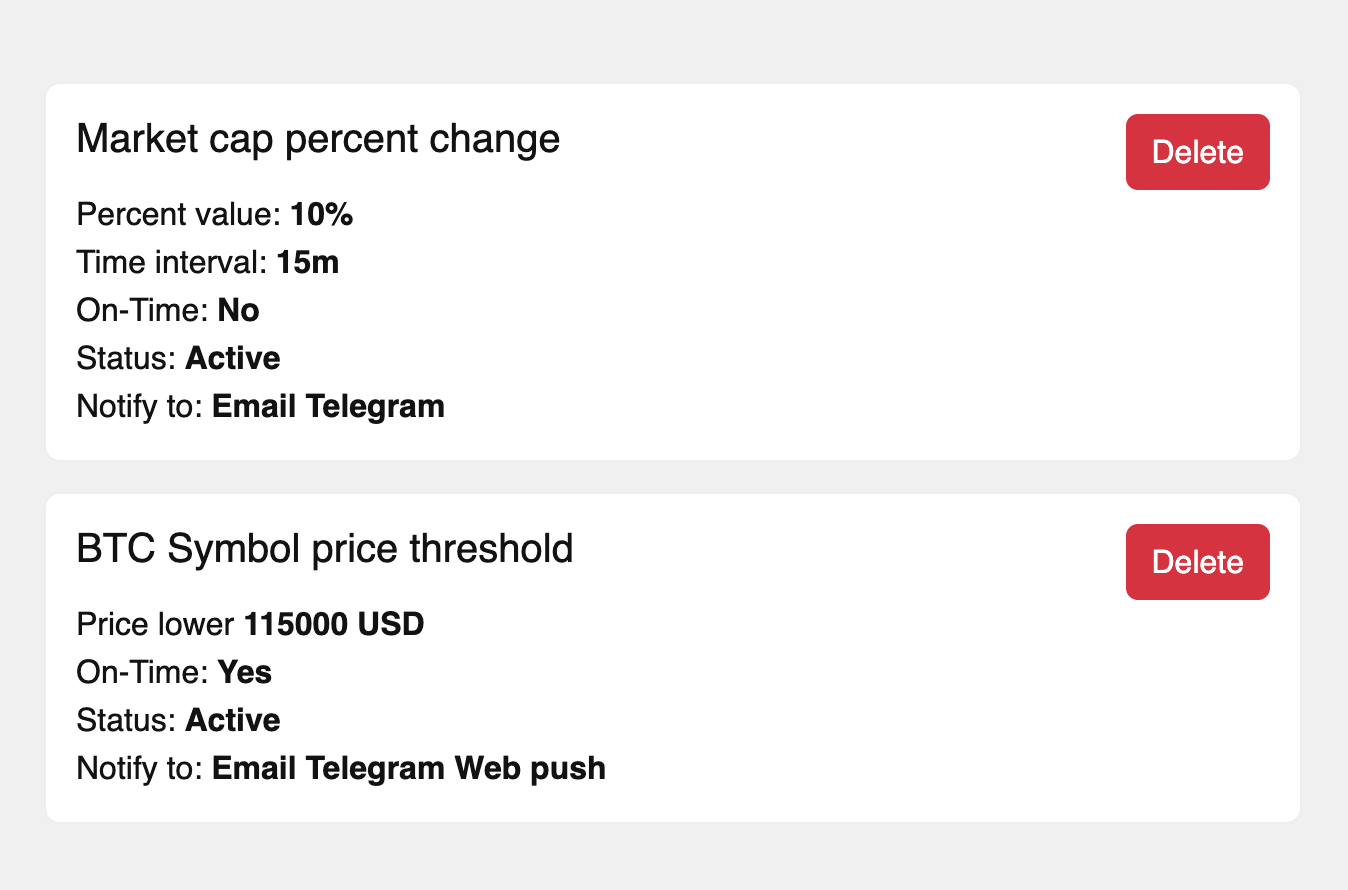This screenshot has width=1348, height=890.
Task: Click the BTC Symbol price threshold heading
Action: 325,548
